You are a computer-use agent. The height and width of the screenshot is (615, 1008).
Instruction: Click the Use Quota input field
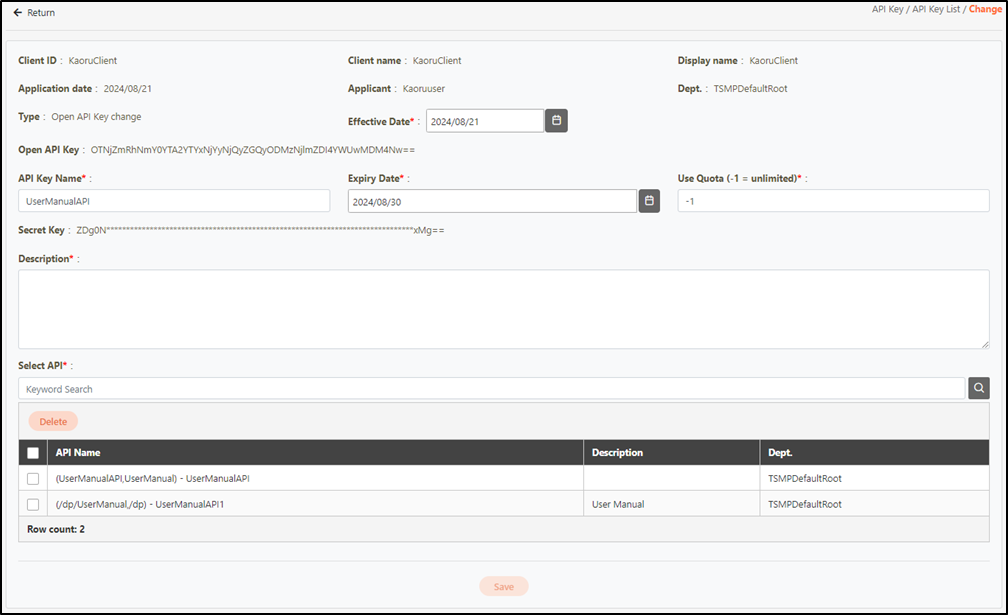click(833, 201)
